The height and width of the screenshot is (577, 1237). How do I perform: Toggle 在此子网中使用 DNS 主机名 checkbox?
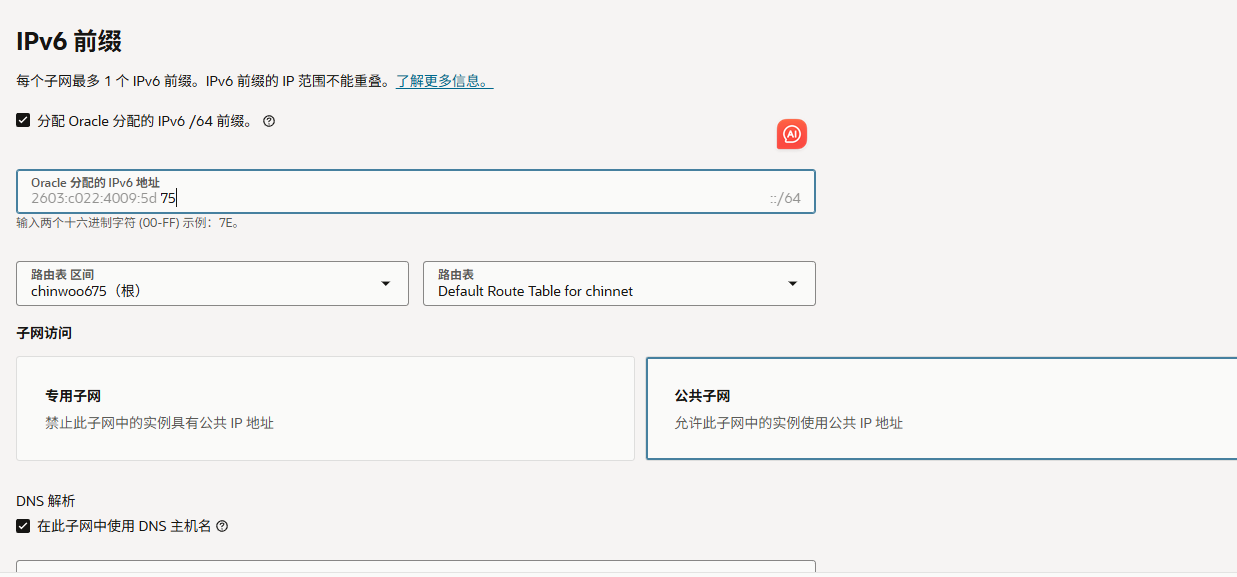tap(23, 526)
